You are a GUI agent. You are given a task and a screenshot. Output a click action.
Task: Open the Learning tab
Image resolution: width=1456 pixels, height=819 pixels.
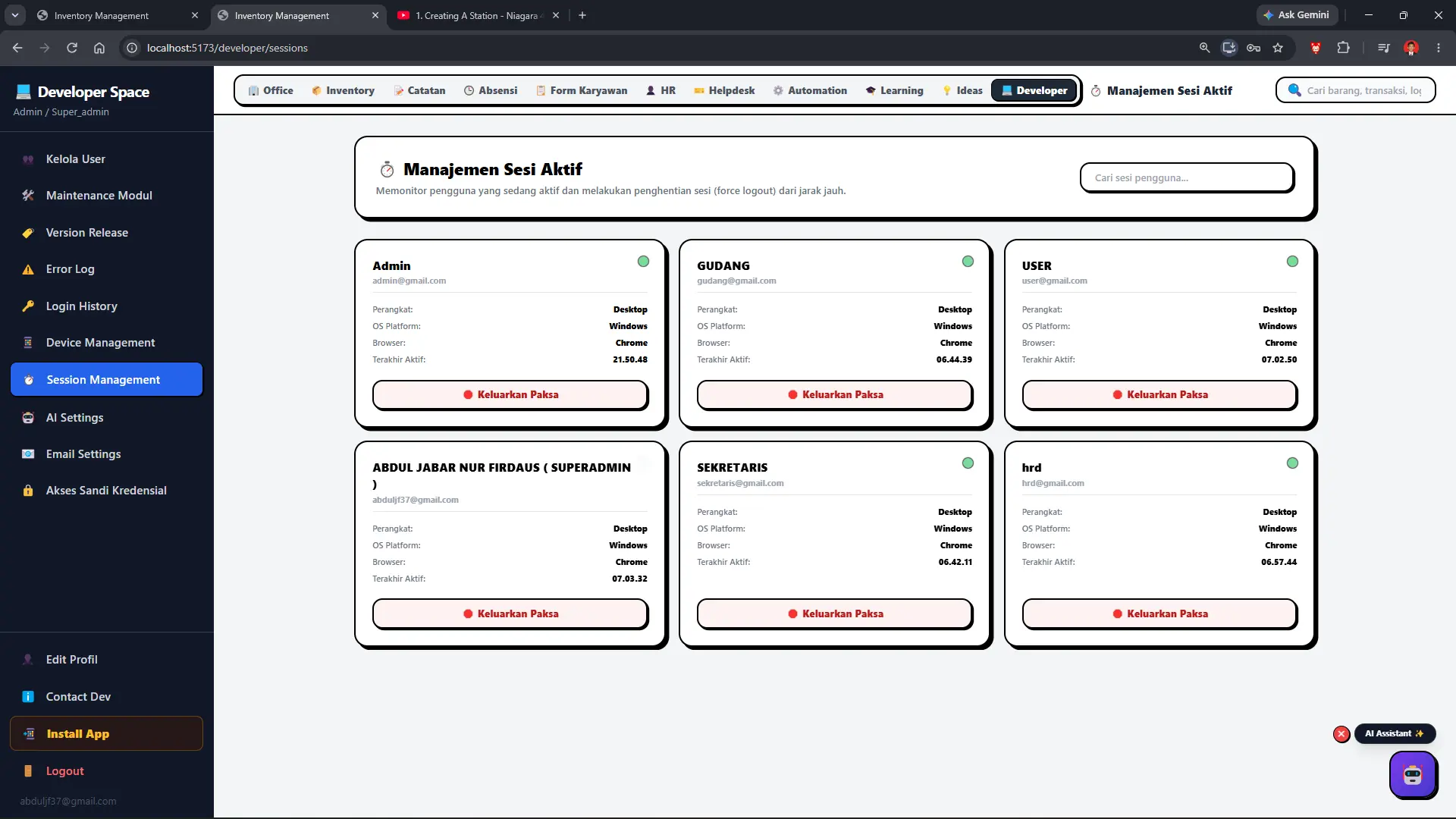pyautogui.click(x=894, y=90)
